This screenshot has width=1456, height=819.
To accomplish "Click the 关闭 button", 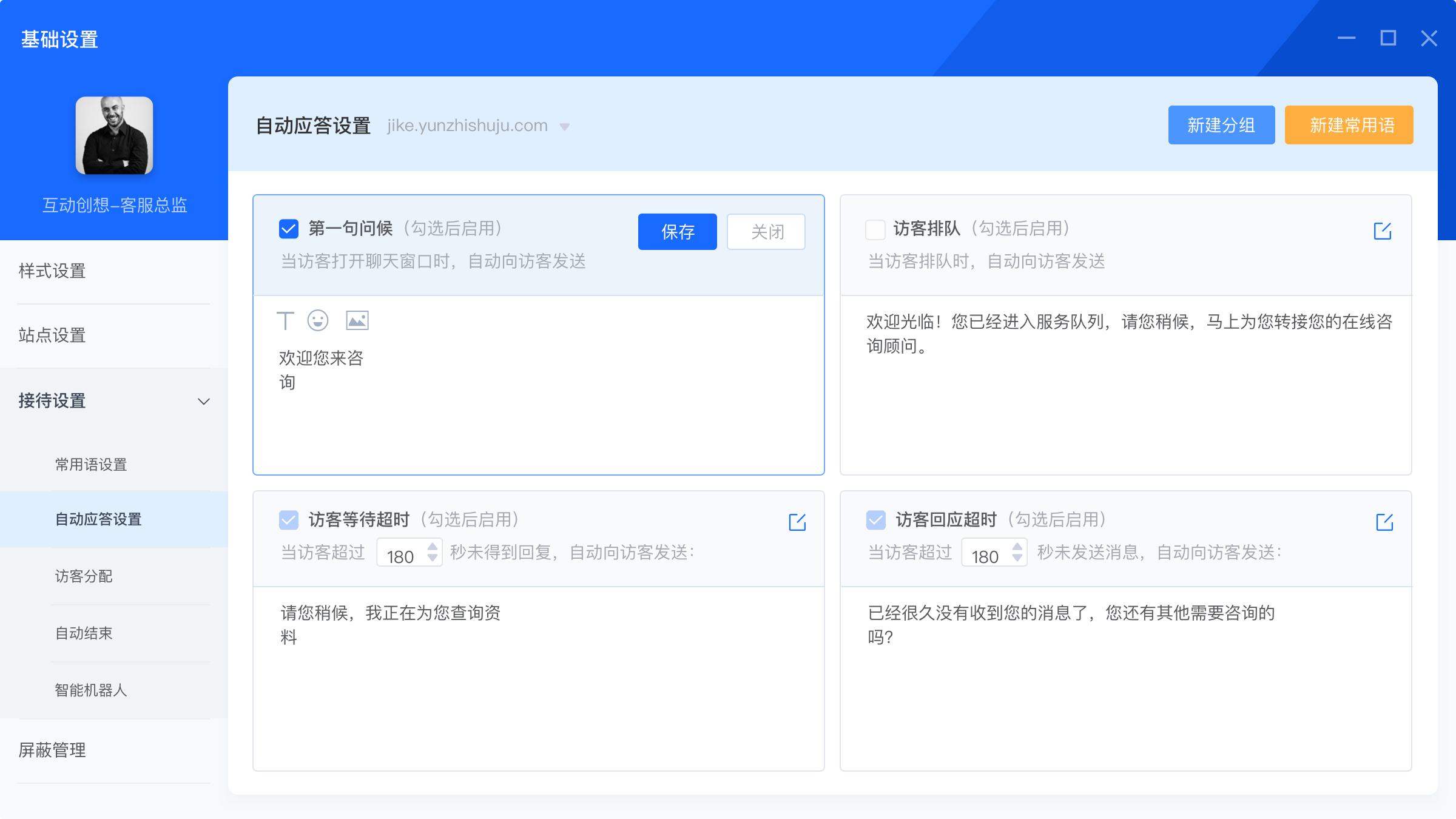I will [766, 232].
